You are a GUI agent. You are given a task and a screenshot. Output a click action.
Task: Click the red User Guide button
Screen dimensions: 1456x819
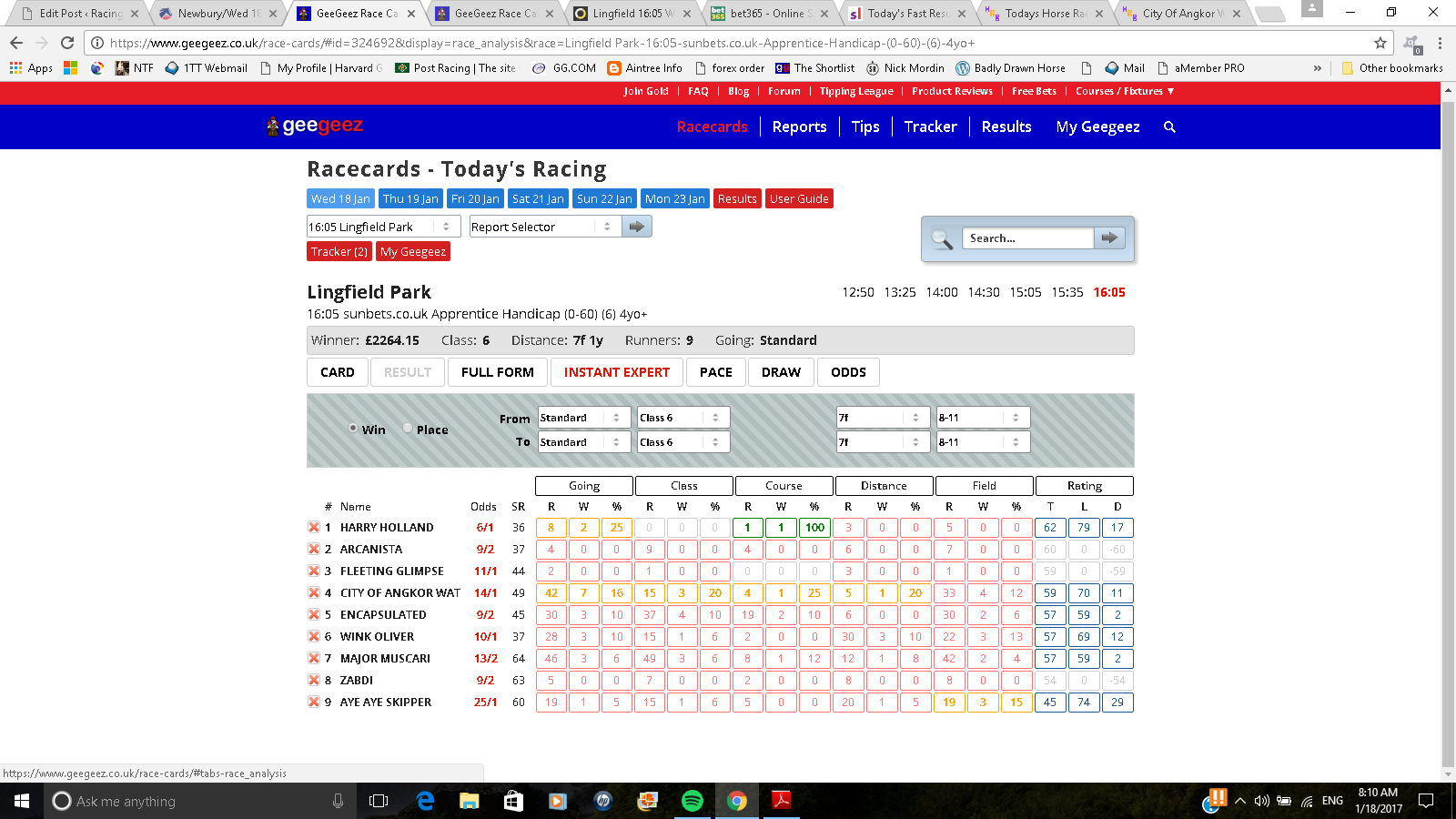[x=799, y=198]
